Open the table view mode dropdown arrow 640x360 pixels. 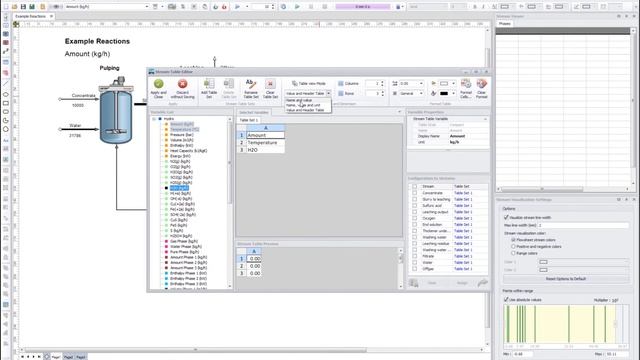tap(328, 93)
